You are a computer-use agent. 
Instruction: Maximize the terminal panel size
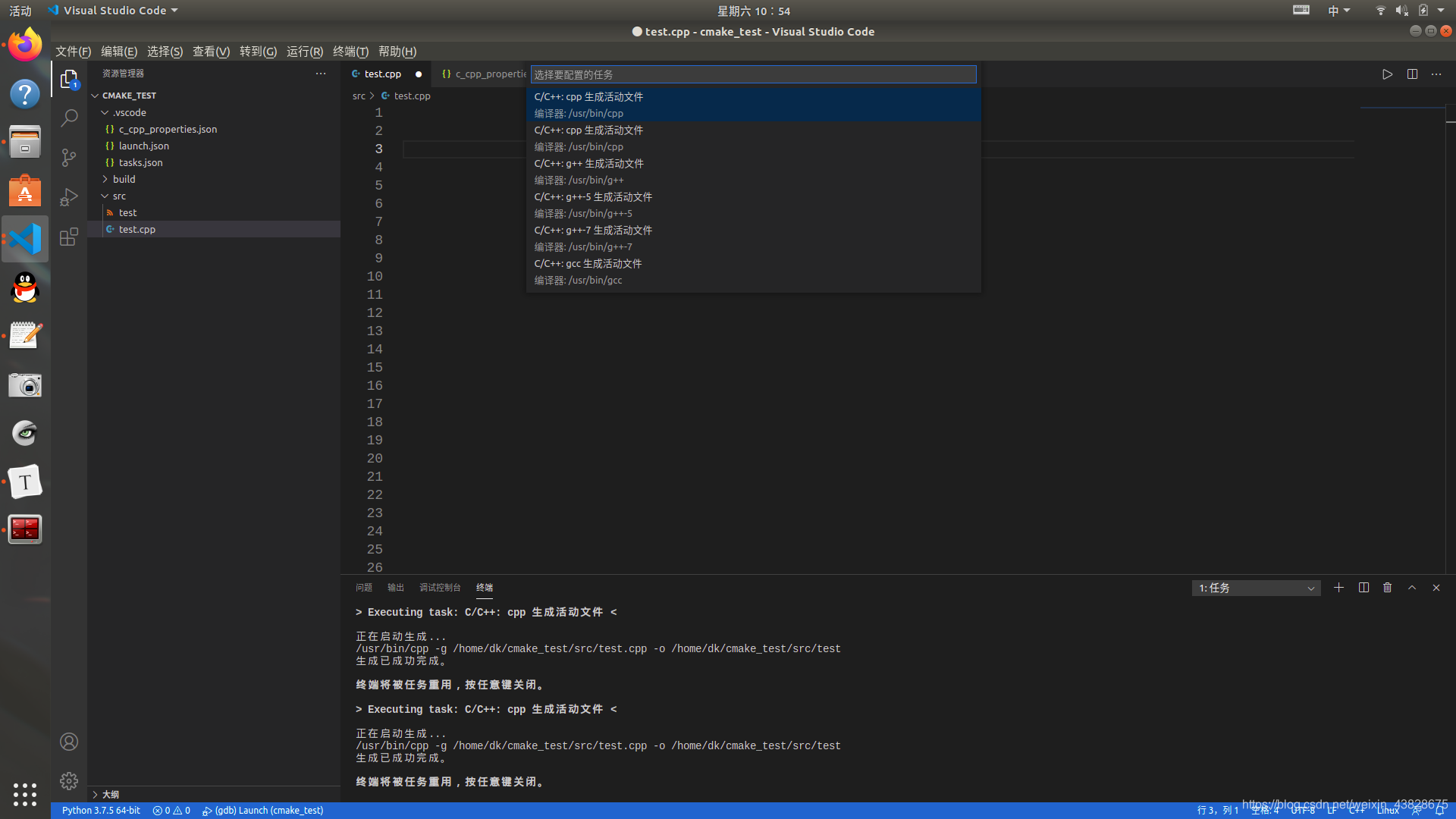tap(1412, 588)
